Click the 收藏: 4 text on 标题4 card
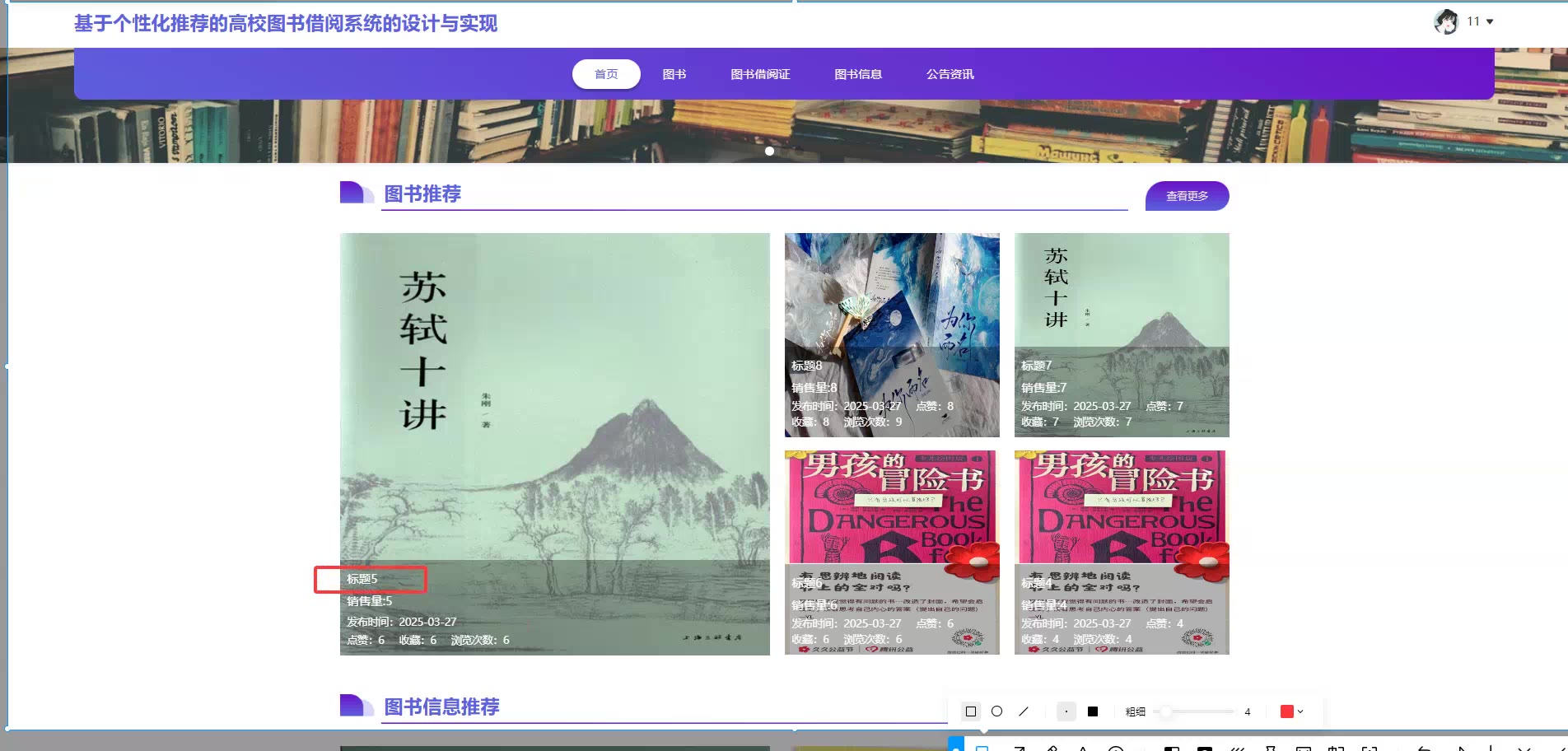Image resolution: width=1568 pixels, height=751 pixels. pos(1040,639)
